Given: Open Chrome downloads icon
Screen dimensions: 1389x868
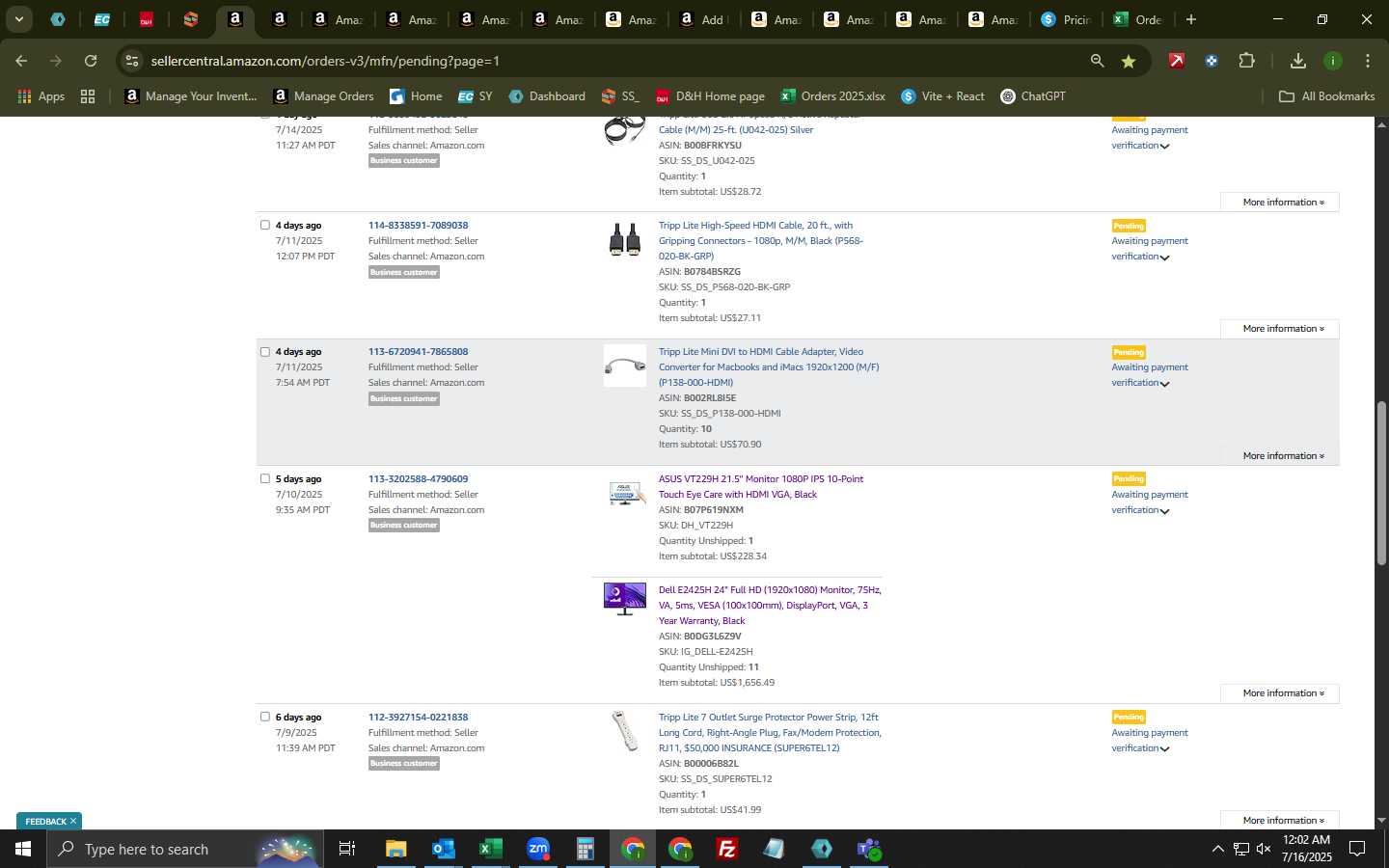Looking at the screenshot, I should (1297, 61).
